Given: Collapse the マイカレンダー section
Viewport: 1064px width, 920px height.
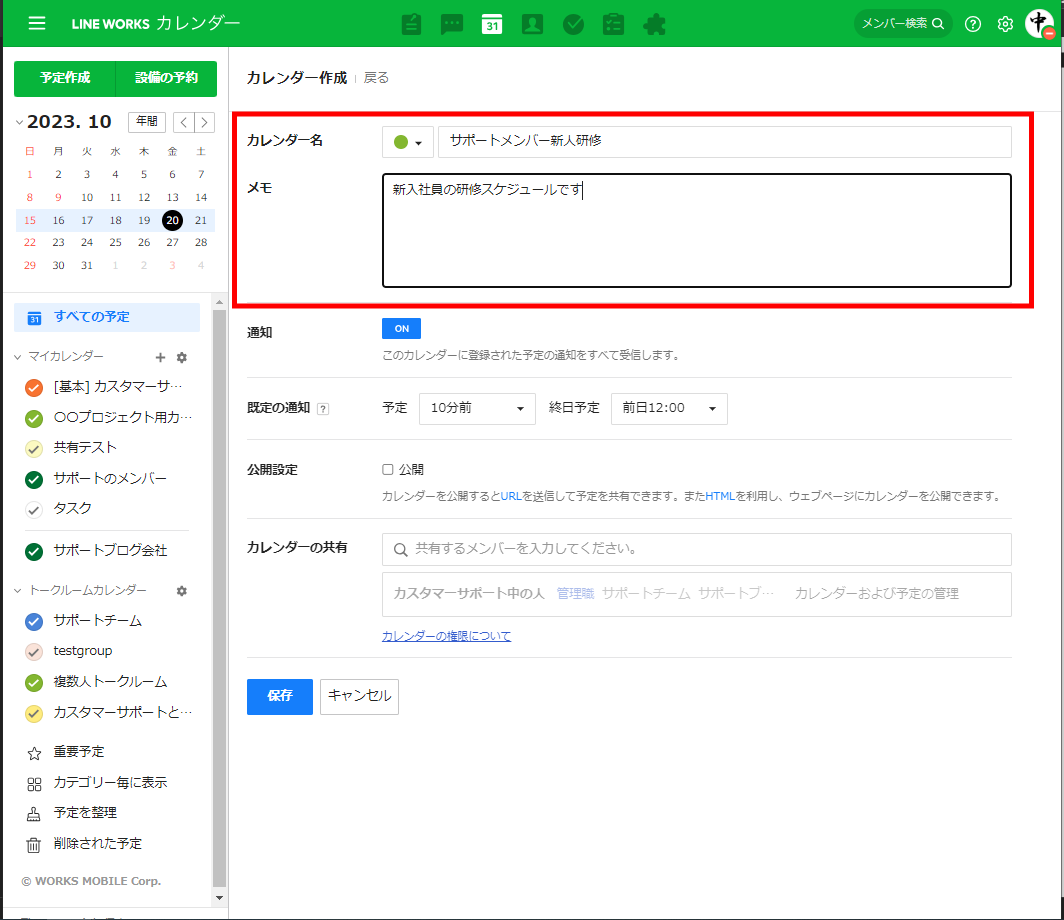Looking at the screenshot, I should [x=19, y=357].
